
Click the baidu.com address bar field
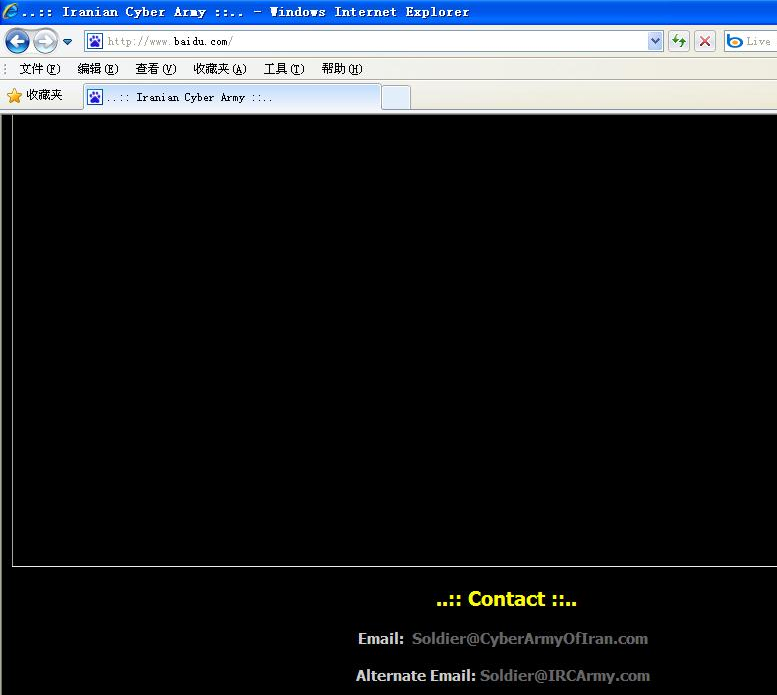374,41
